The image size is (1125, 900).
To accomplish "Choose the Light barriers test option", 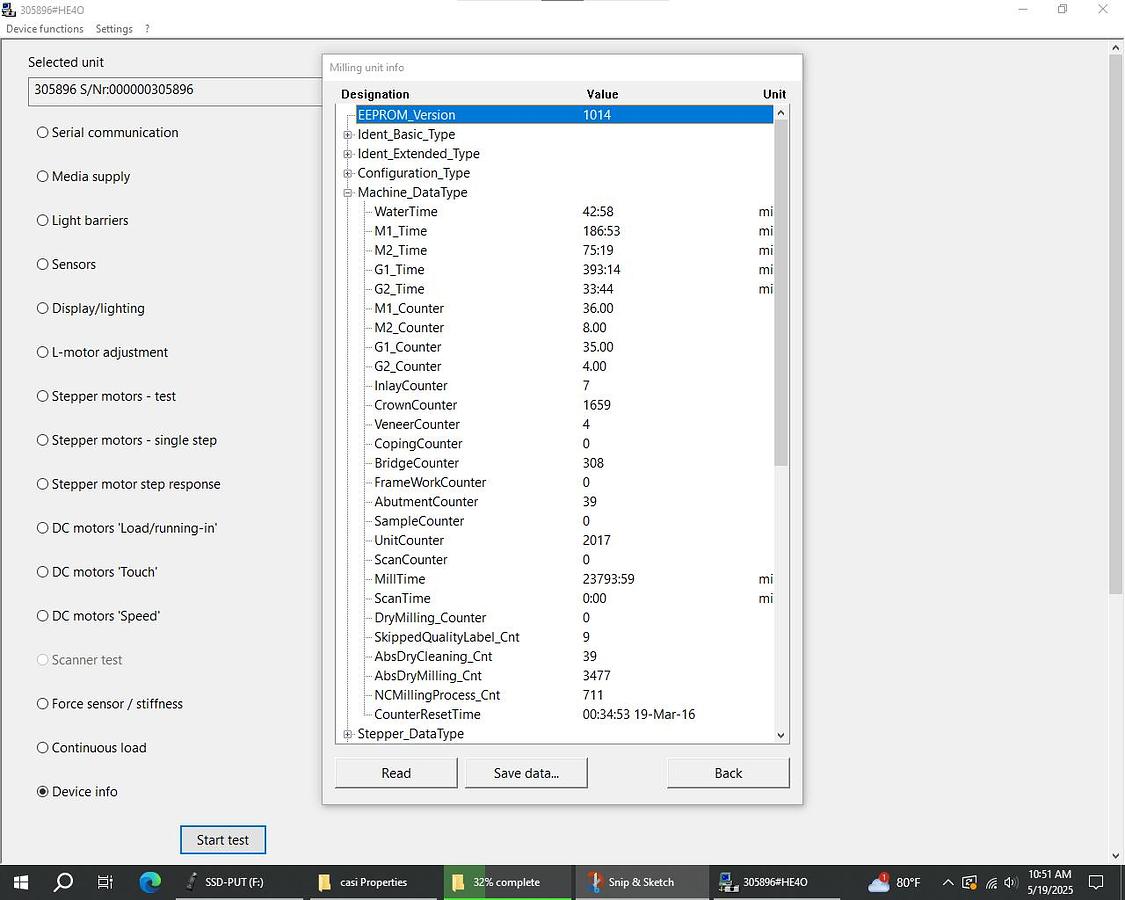I will click(43, 221).
